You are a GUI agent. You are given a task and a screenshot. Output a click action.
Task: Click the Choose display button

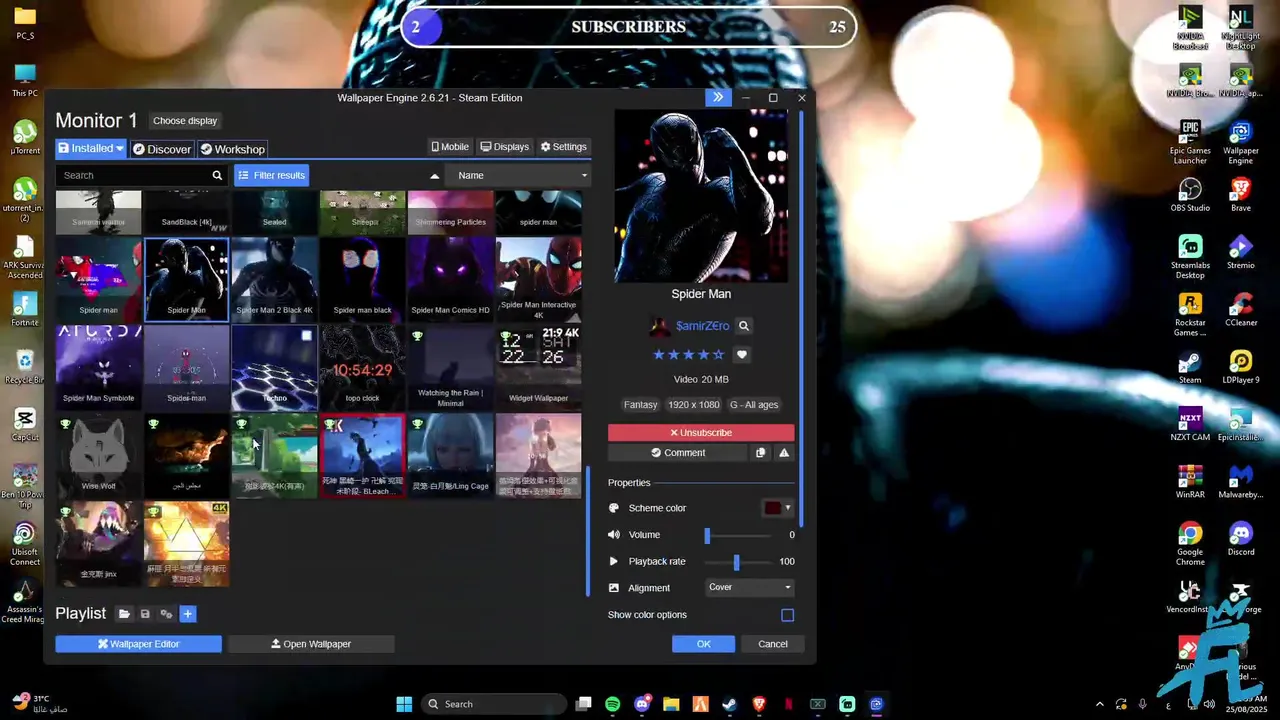(x=185, y=121)
